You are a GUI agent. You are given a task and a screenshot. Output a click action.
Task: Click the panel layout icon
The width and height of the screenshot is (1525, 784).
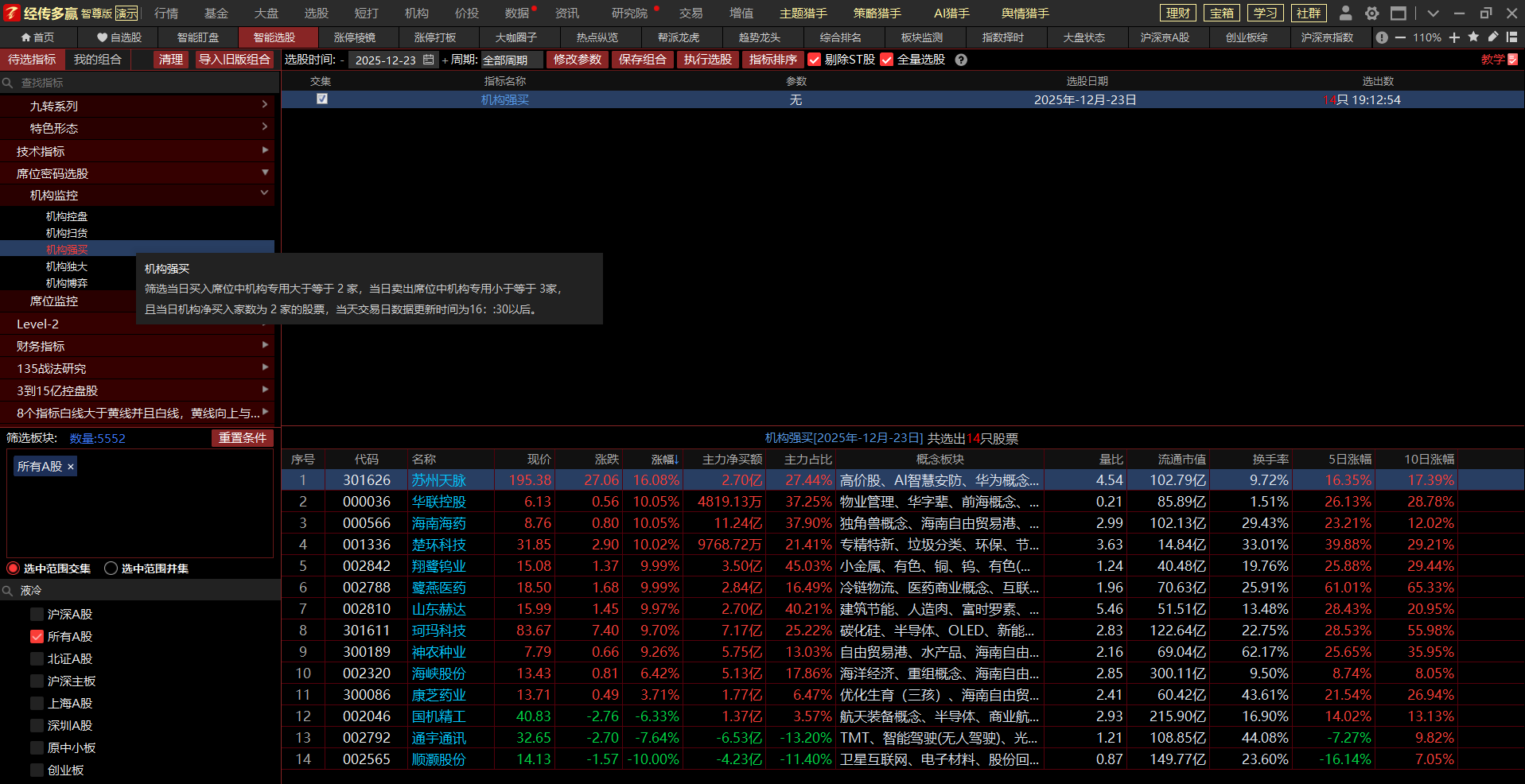point(1511,37)
